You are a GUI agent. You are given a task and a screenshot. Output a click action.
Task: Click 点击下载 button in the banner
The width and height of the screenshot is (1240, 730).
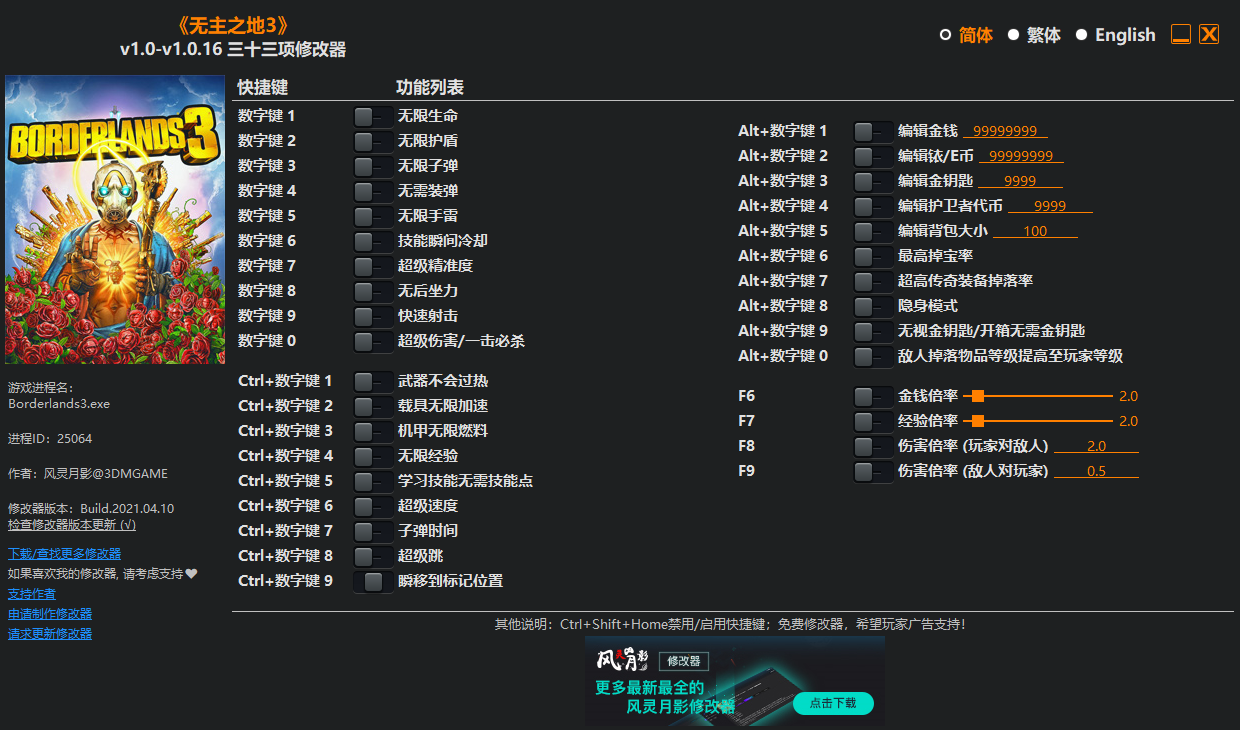coord(833,703)
